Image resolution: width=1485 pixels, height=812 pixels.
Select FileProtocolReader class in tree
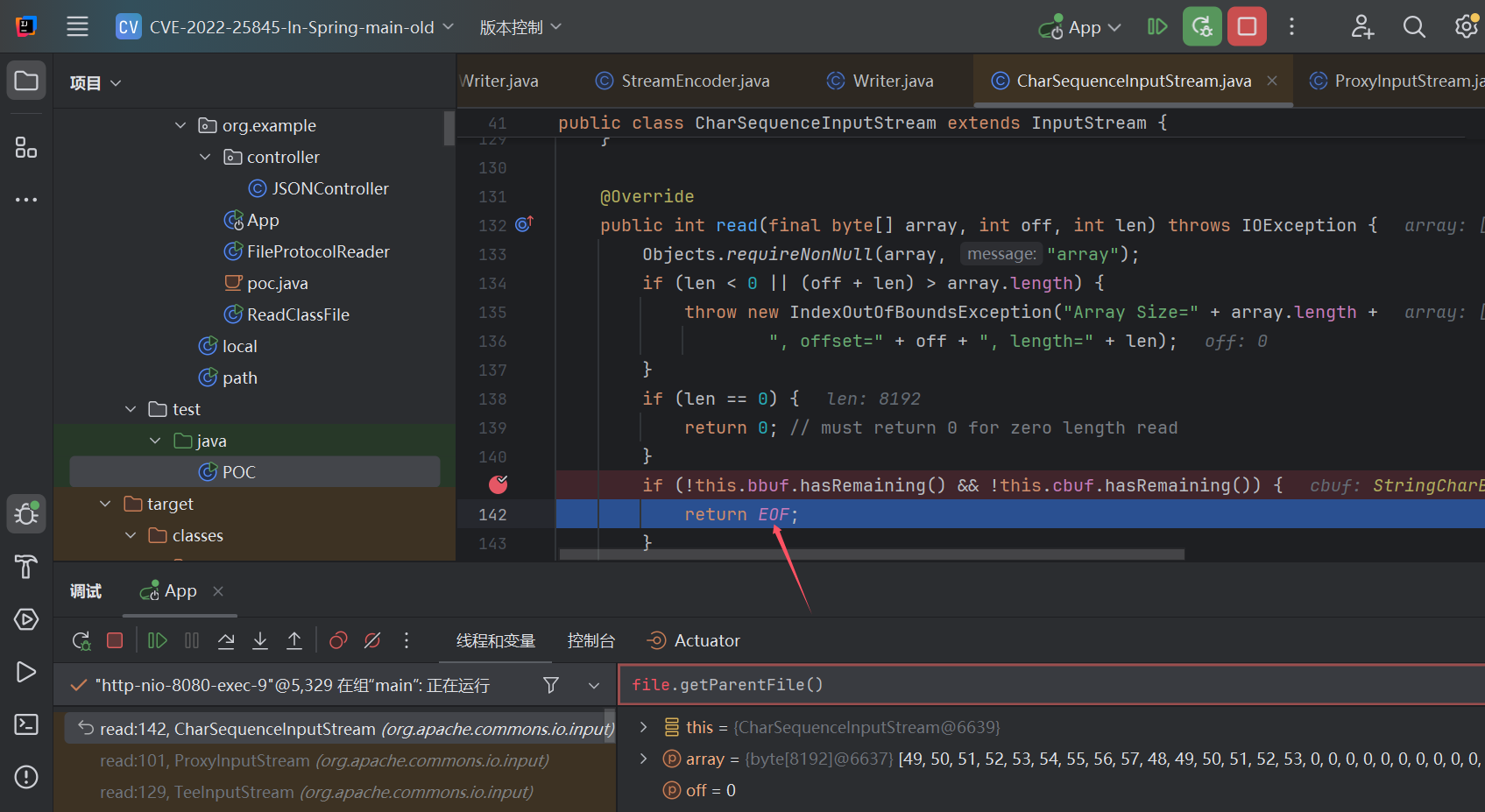[x=307, y=251]
